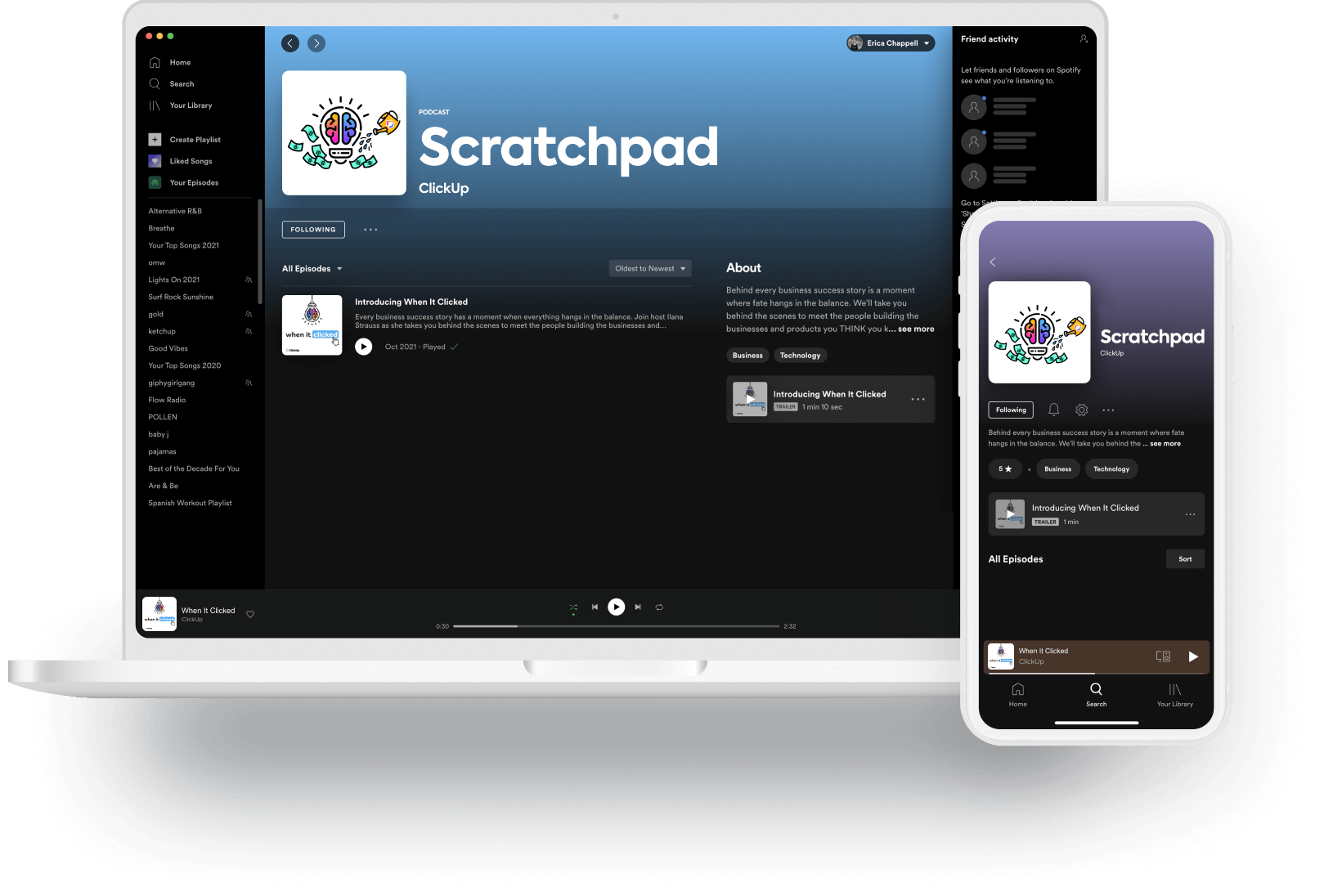Click collaborative icon beside giphygirlgang

(249, 383)
